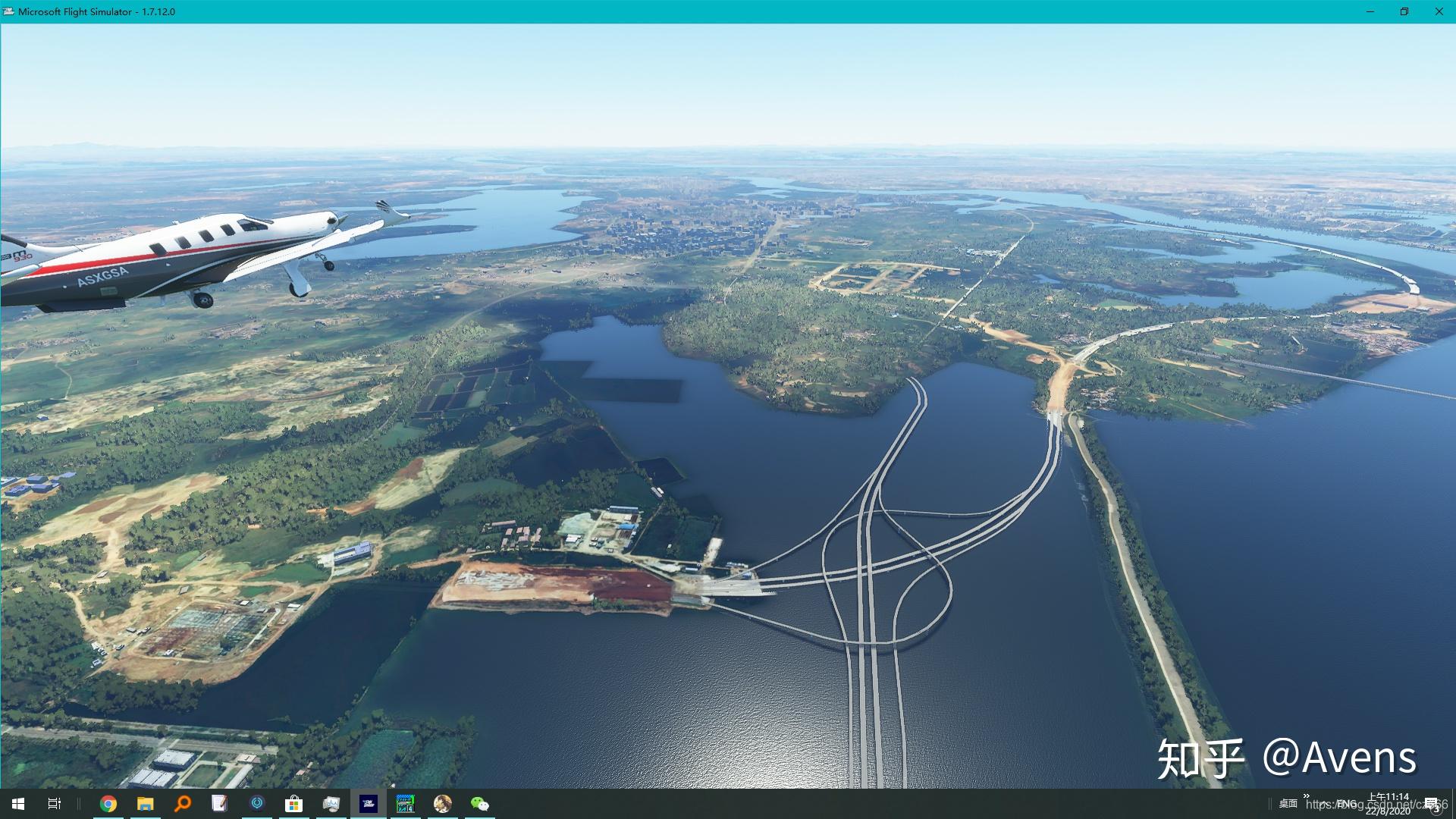Open the notepad-with-pen taskbar app
This screenshot has height=819, width=1456.
click(x=220, y=804)
